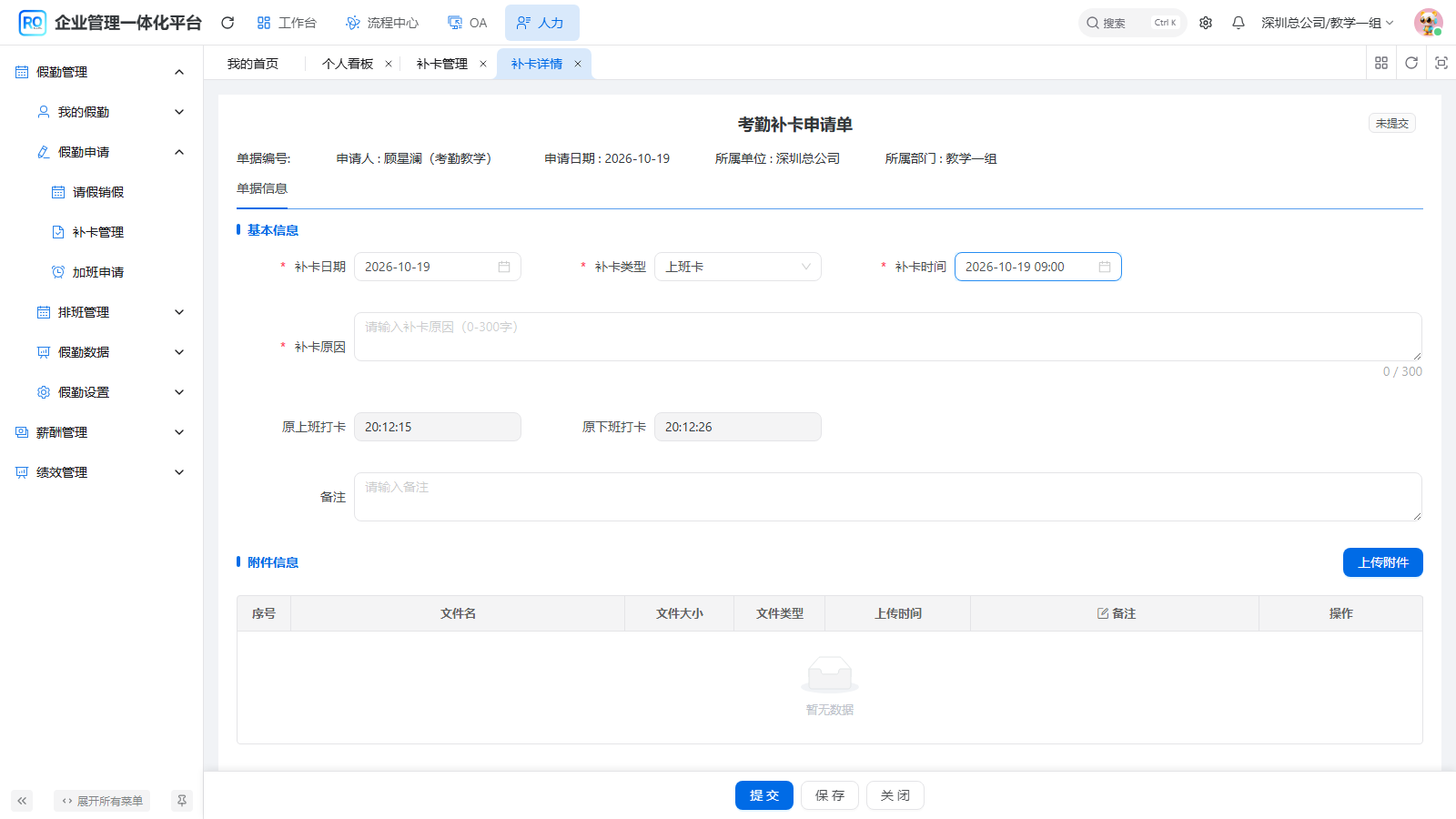The width and height of the screenshot is (1456, 819).
Task: Toggle fullscreen content icon
Action: pos(1441,63)
